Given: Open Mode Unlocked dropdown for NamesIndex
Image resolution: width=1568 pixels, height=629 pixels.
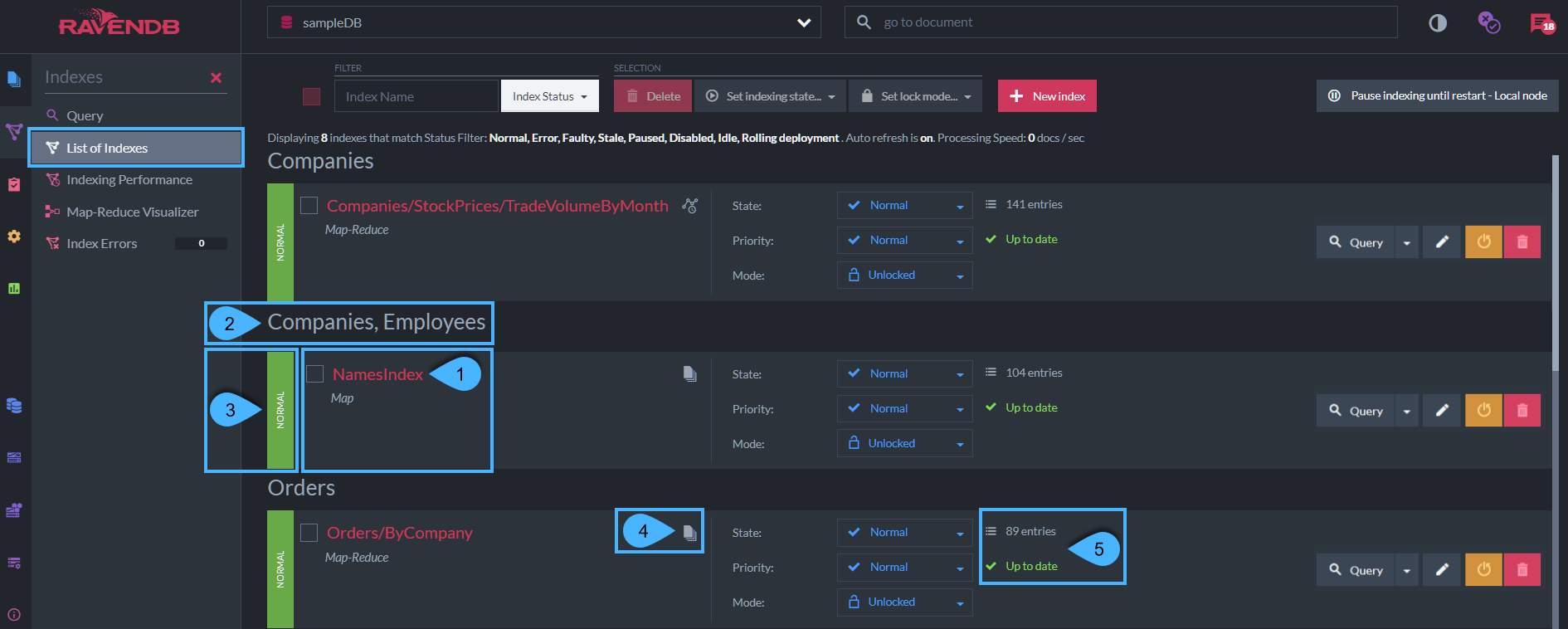Looking at the screenshot, I should pyautogui.click(x=905, y=444).
